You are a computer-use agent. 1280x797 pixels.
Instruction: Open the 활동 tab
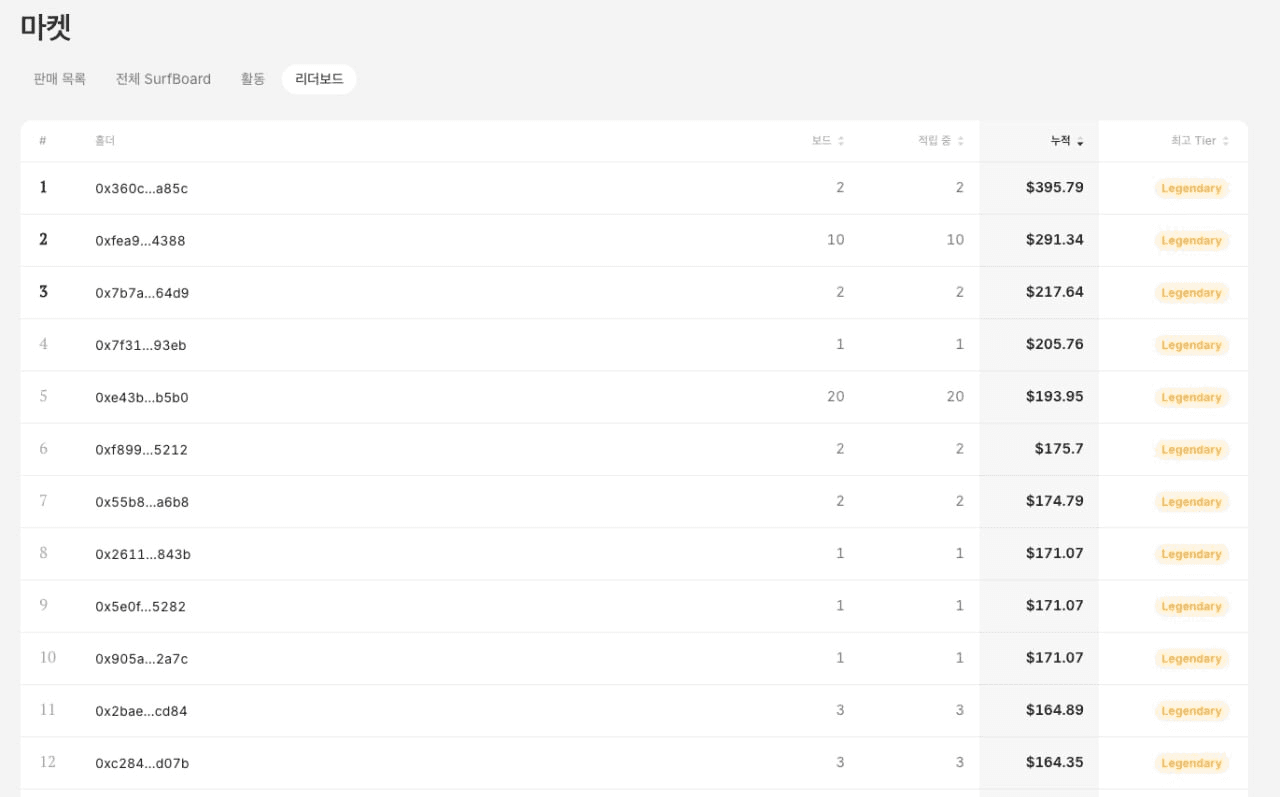pos(253,79)
